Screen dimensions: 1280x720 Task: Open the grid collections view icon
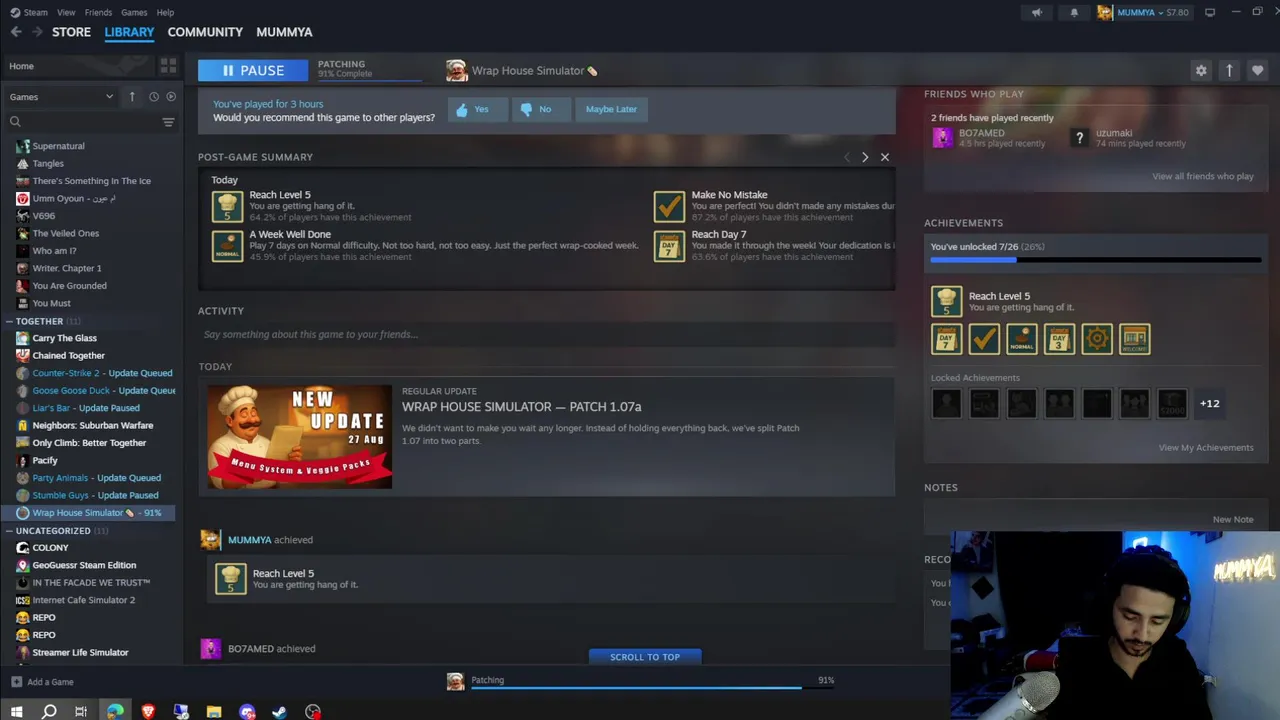168,66
